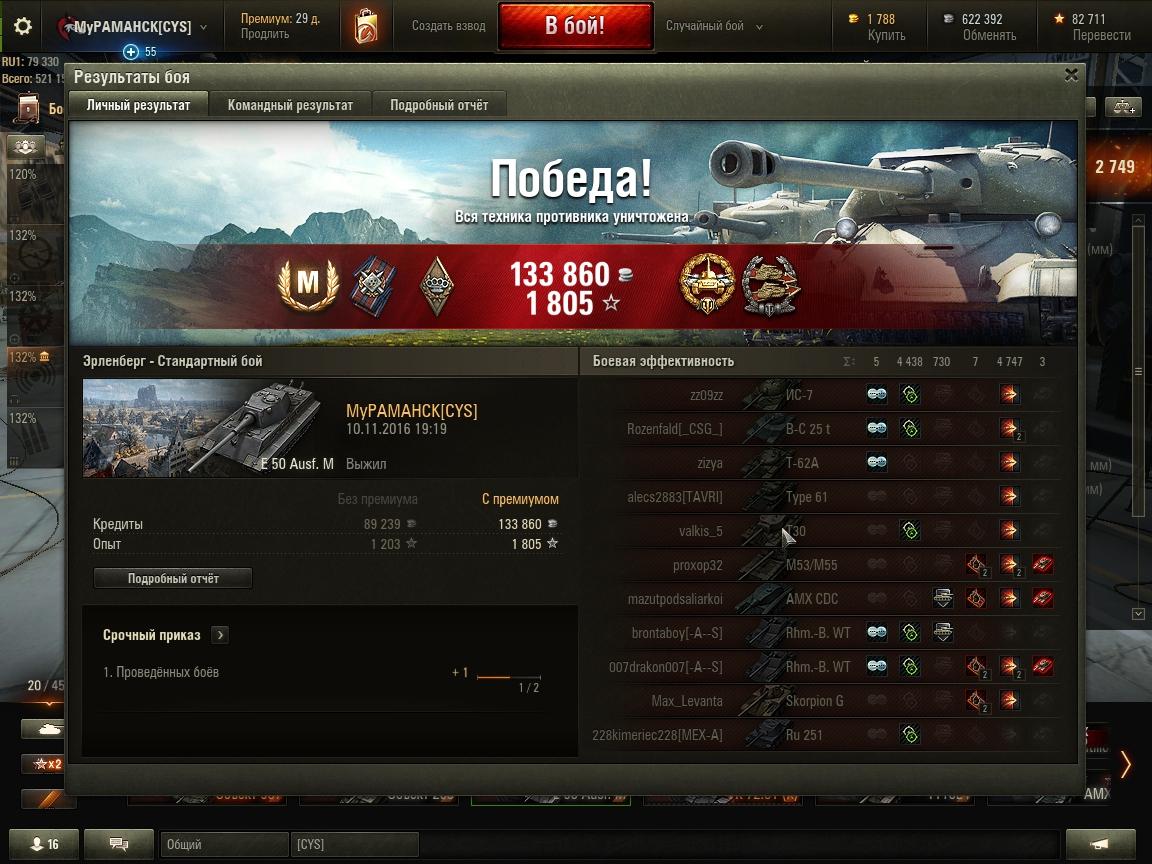Select the rhombus knuckle medal icon

(x=436, y=286)
